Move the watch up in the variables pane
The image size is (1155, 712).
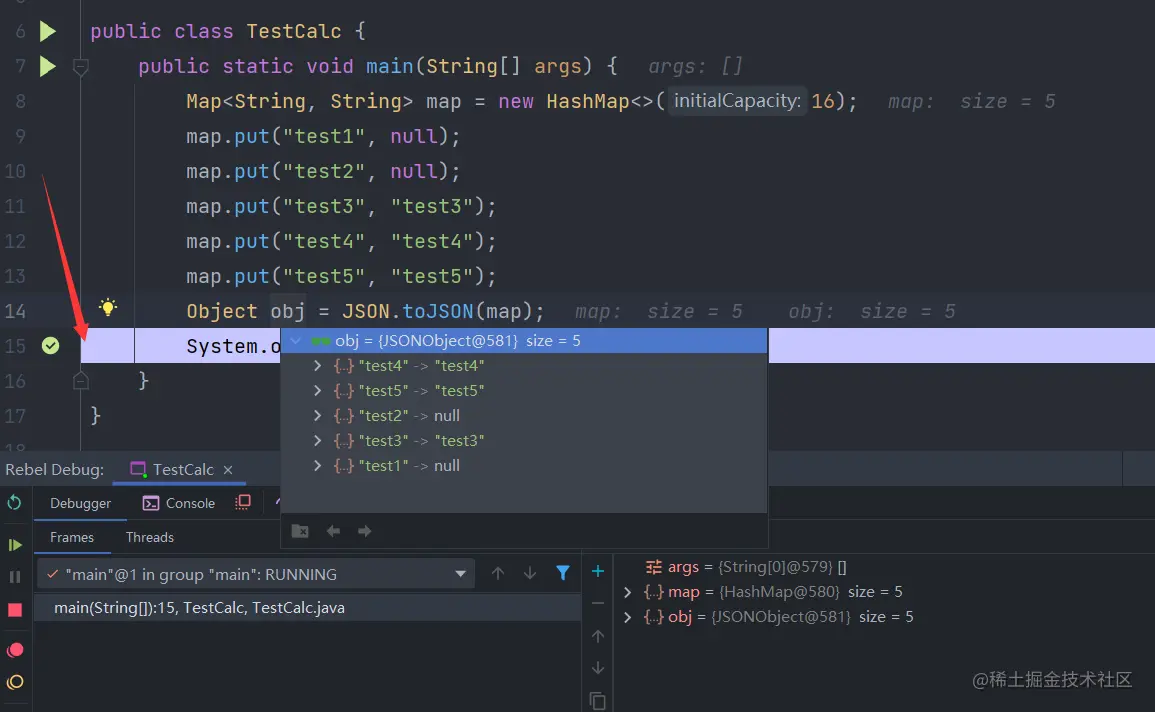[598, 636]
